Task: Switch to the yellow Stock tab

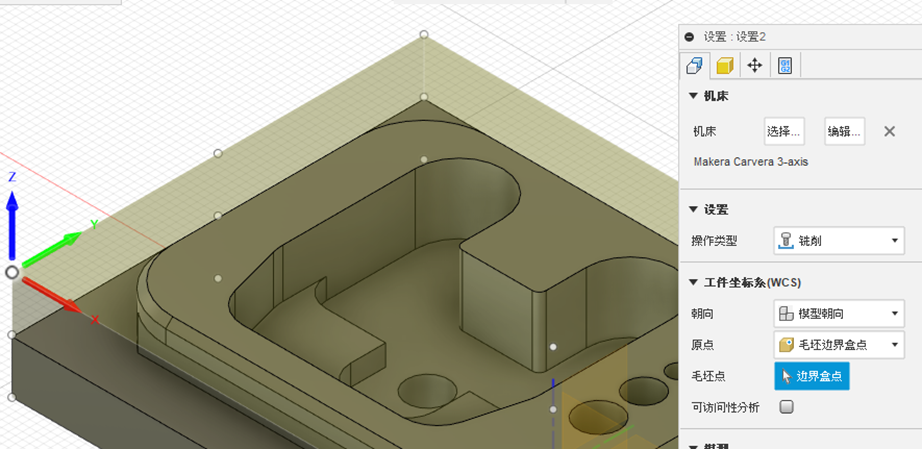Action: pyautogui.click(x=724, y=66)
